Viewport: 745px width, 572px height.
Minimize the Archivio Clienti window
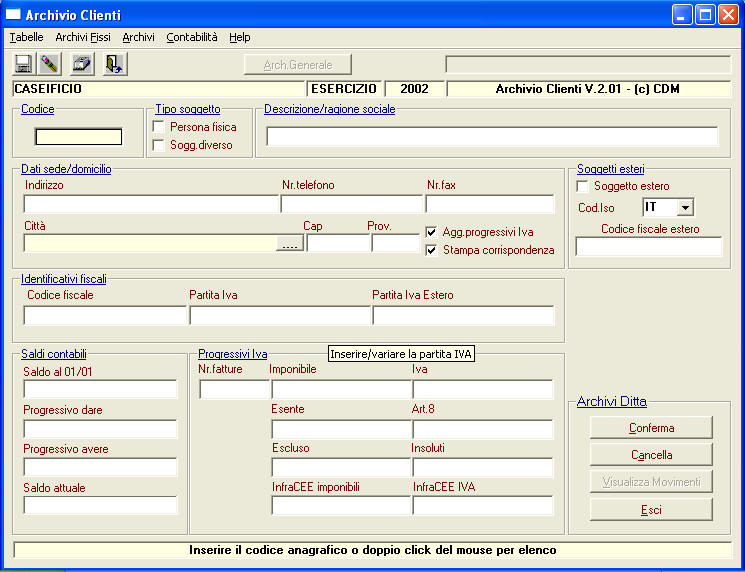[x=682, y=15]
